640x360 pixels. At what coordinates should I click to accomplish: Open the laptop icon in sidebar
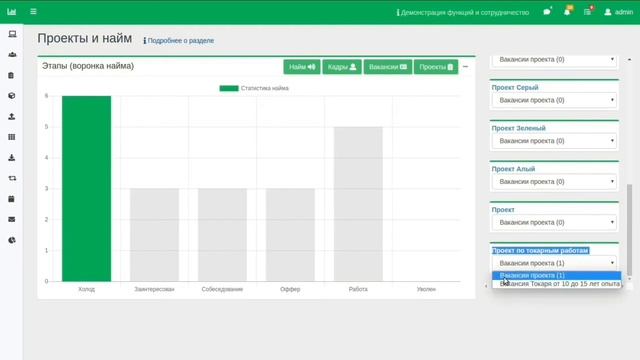coord(12,34)
